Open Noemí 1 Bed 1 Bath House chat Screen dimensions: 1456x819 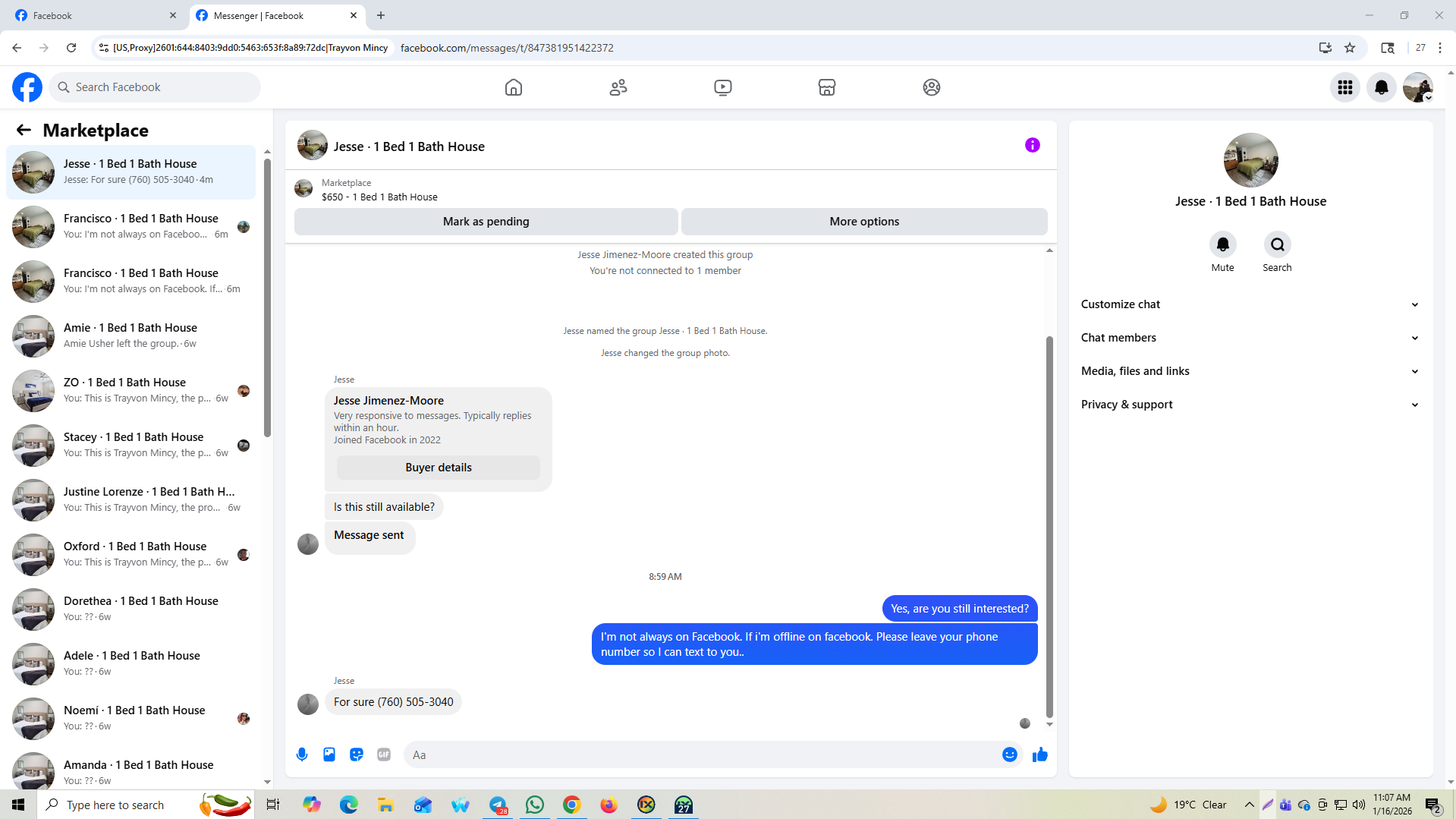[131, 719]
